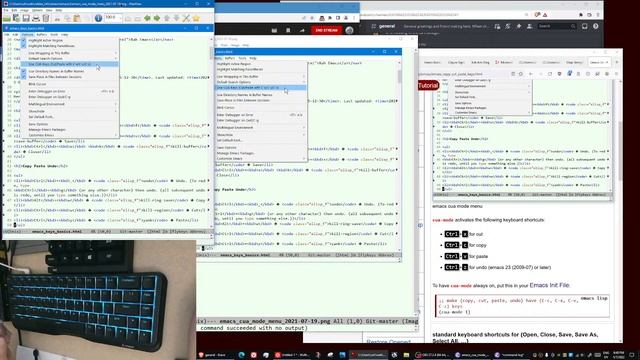Expand Multilingual Environment submenu in middle Emacs window
This screenshot has width=640, height=360.
click(x=304, y=128)
